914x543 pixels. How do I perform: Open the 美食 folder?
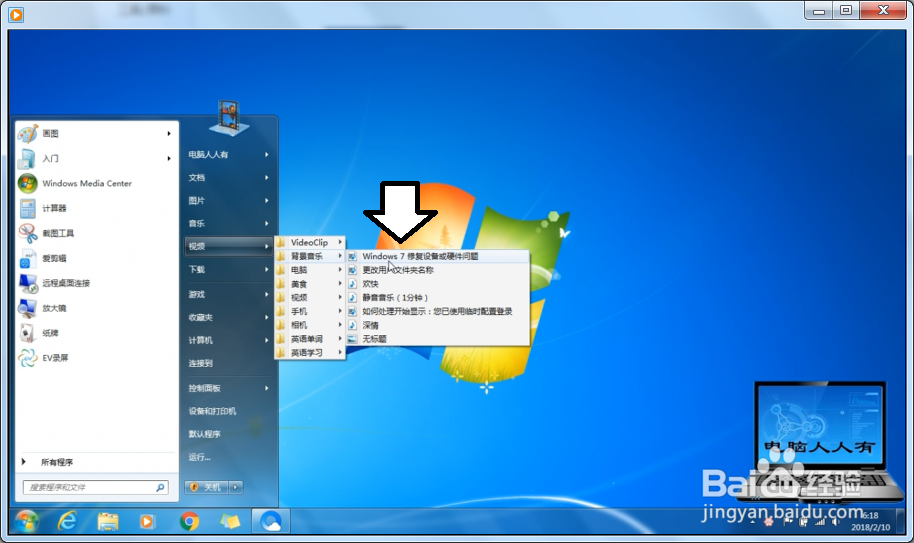click(x=310, y=284)
